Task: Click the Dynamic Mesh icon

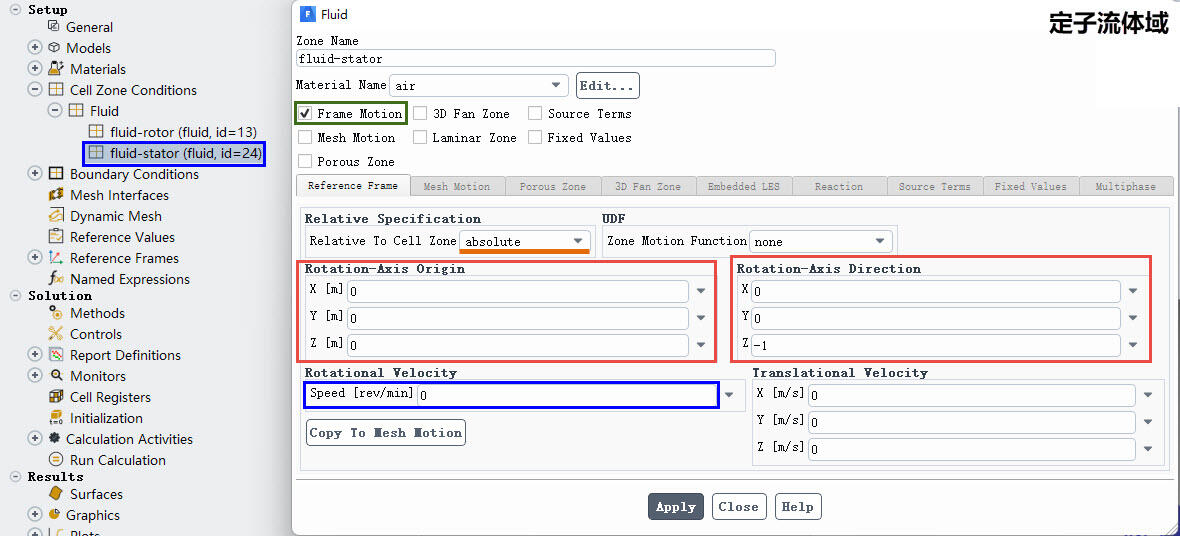Action: point(56,216)
